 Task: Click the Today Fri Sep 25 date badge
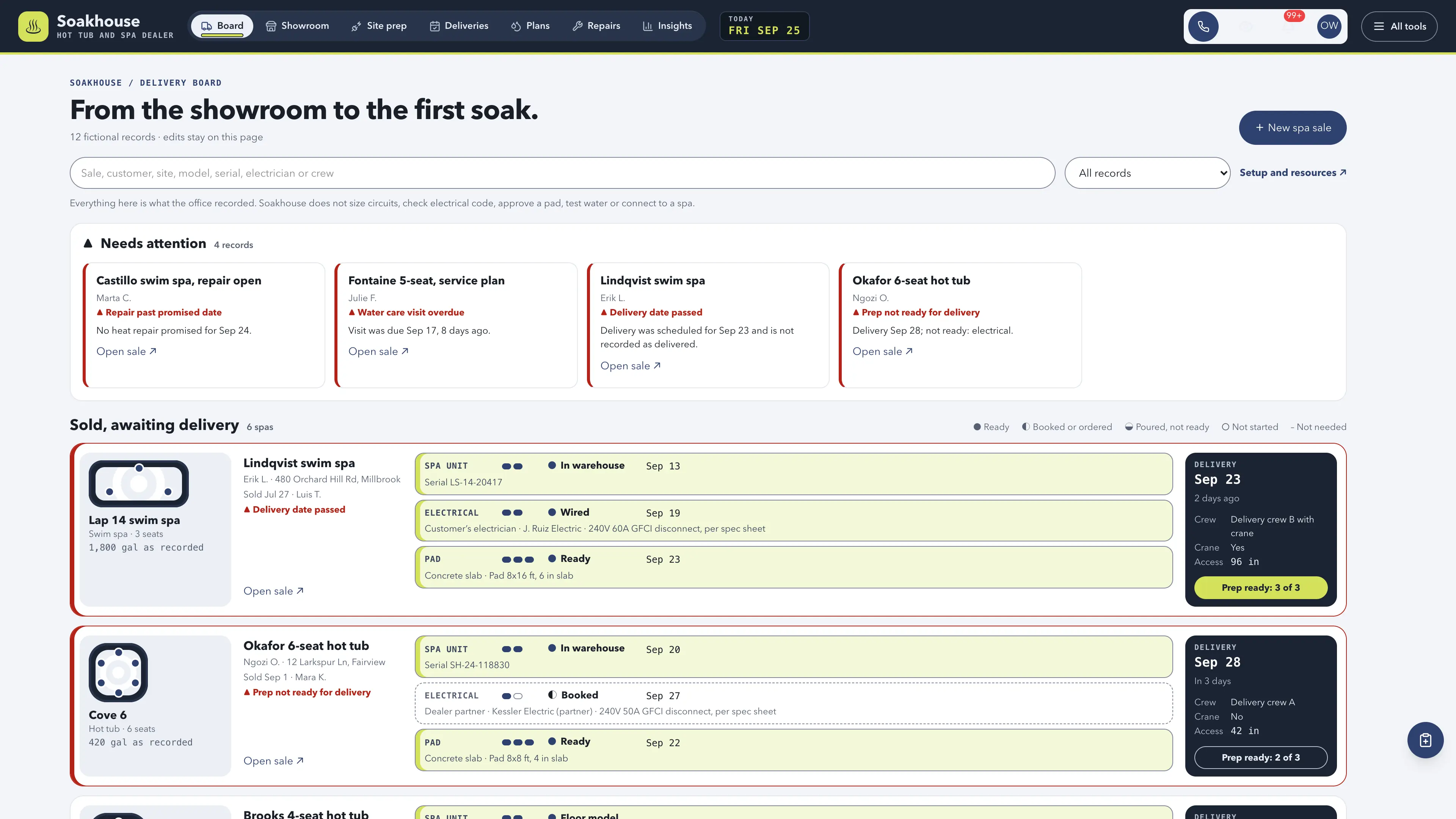(764, 26)
